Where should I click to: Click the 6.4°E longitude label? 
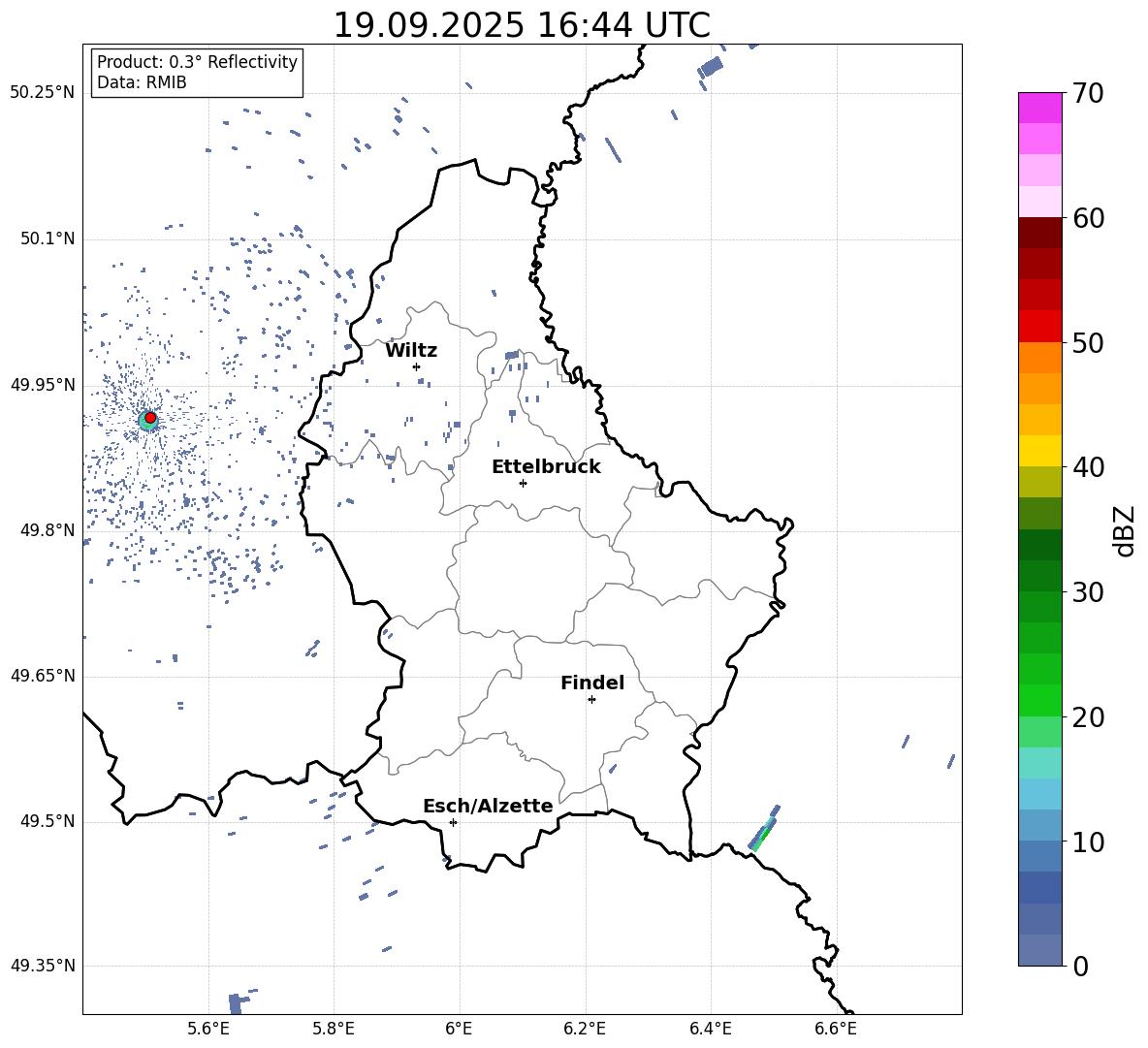pos(710,1029)
